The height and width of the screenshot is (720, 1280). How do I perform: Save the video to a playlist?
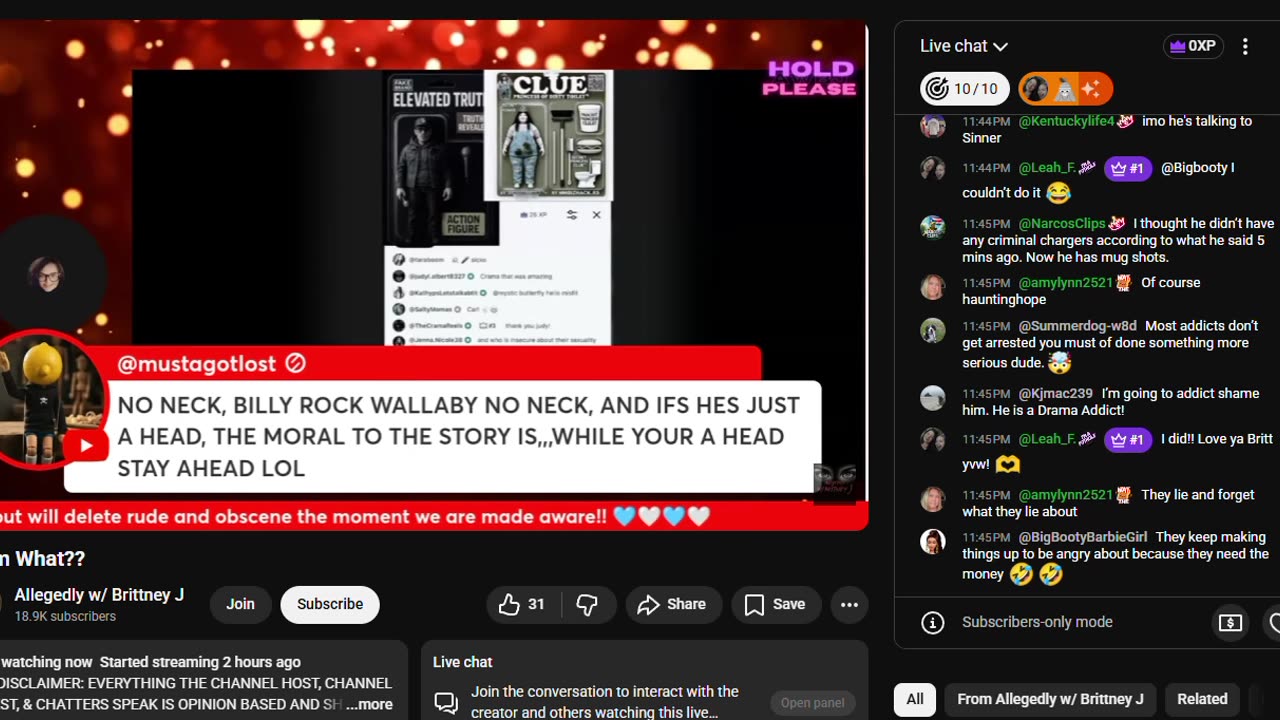775,604
